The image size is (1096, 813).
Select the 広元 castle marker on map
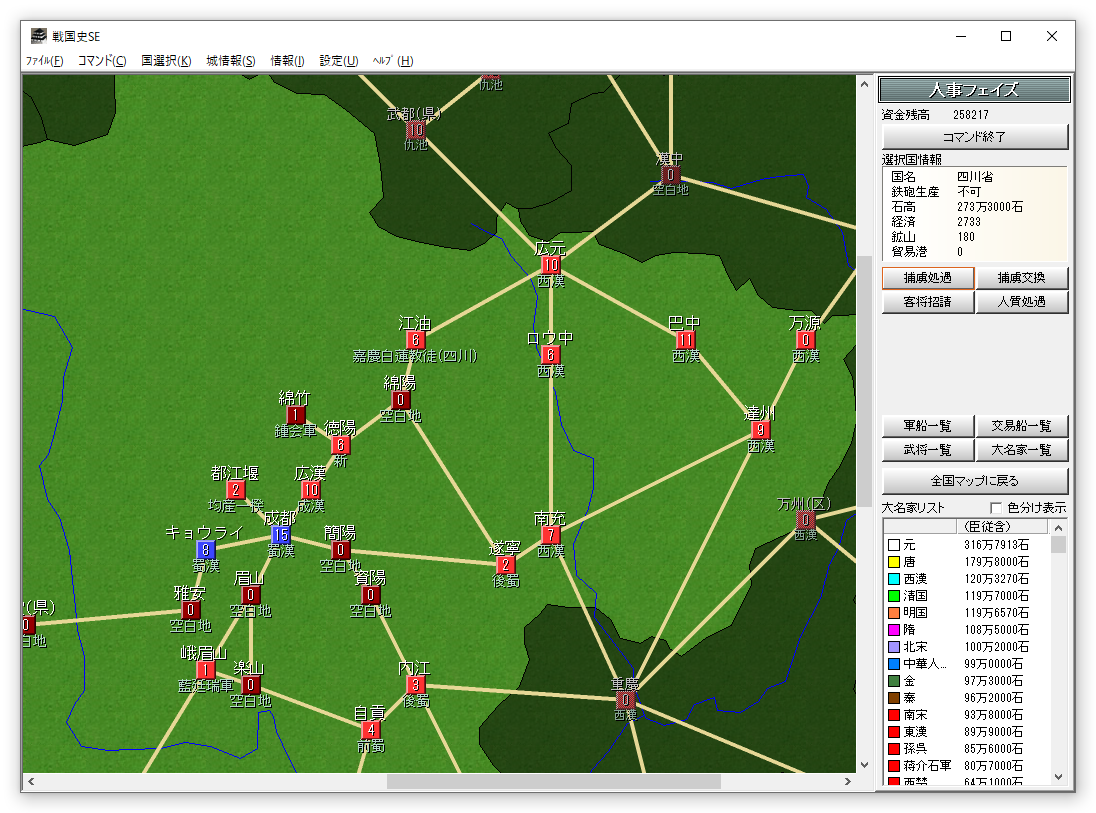pyautogui.click(x=550, y=265)
